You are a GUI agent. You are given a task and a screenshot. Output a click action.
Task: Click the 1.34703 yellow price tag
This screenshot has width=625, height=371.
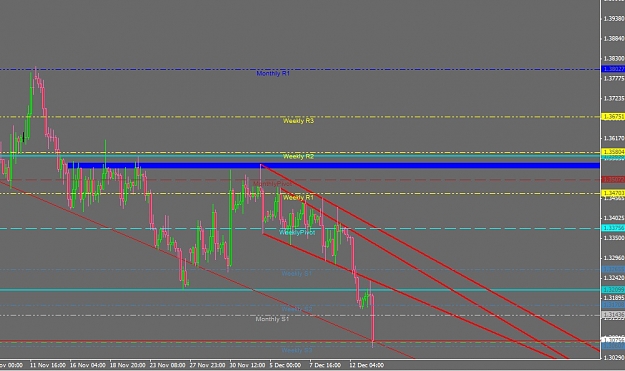click(613, 193)
